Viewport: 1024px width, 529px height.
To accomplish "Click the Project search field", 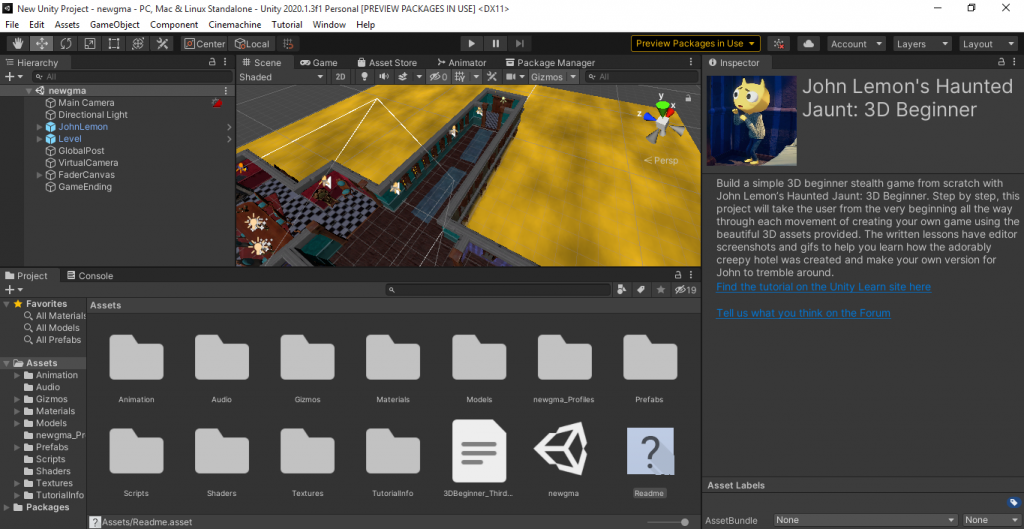I will [498, 289].
